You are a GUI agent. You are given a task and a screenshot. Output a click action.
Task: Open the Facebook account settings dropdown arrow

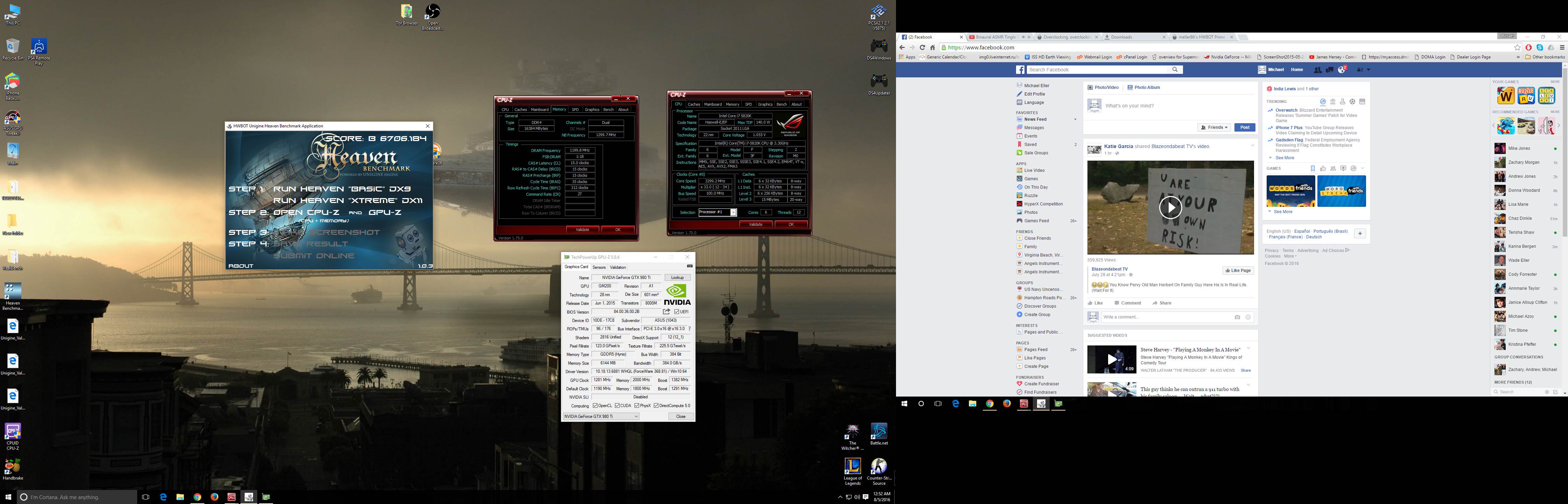(1368, 70)
